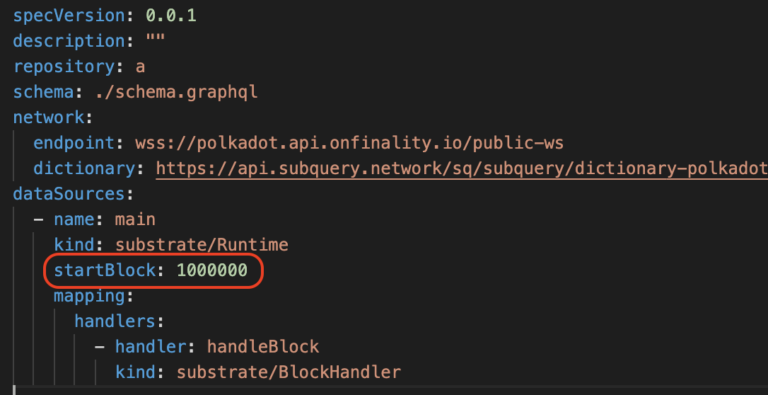The width and height of the screenshot is (768, 395).
Task: Click the substrate/Runtime kind value
Action: tap(201, 245)
